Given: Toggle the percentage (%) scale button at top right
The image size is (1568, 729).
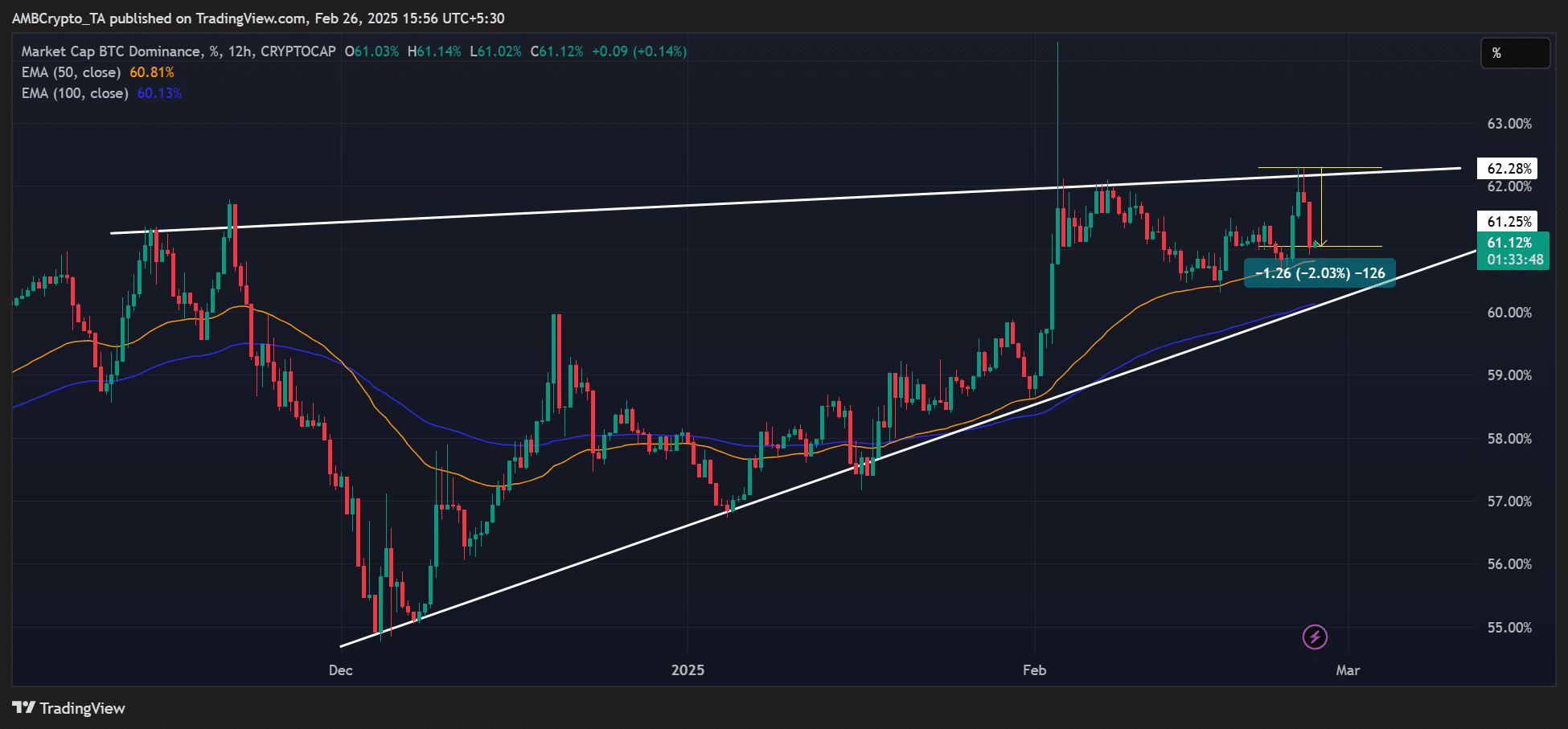Looking at the screenshot, I should click(1515, 53).
